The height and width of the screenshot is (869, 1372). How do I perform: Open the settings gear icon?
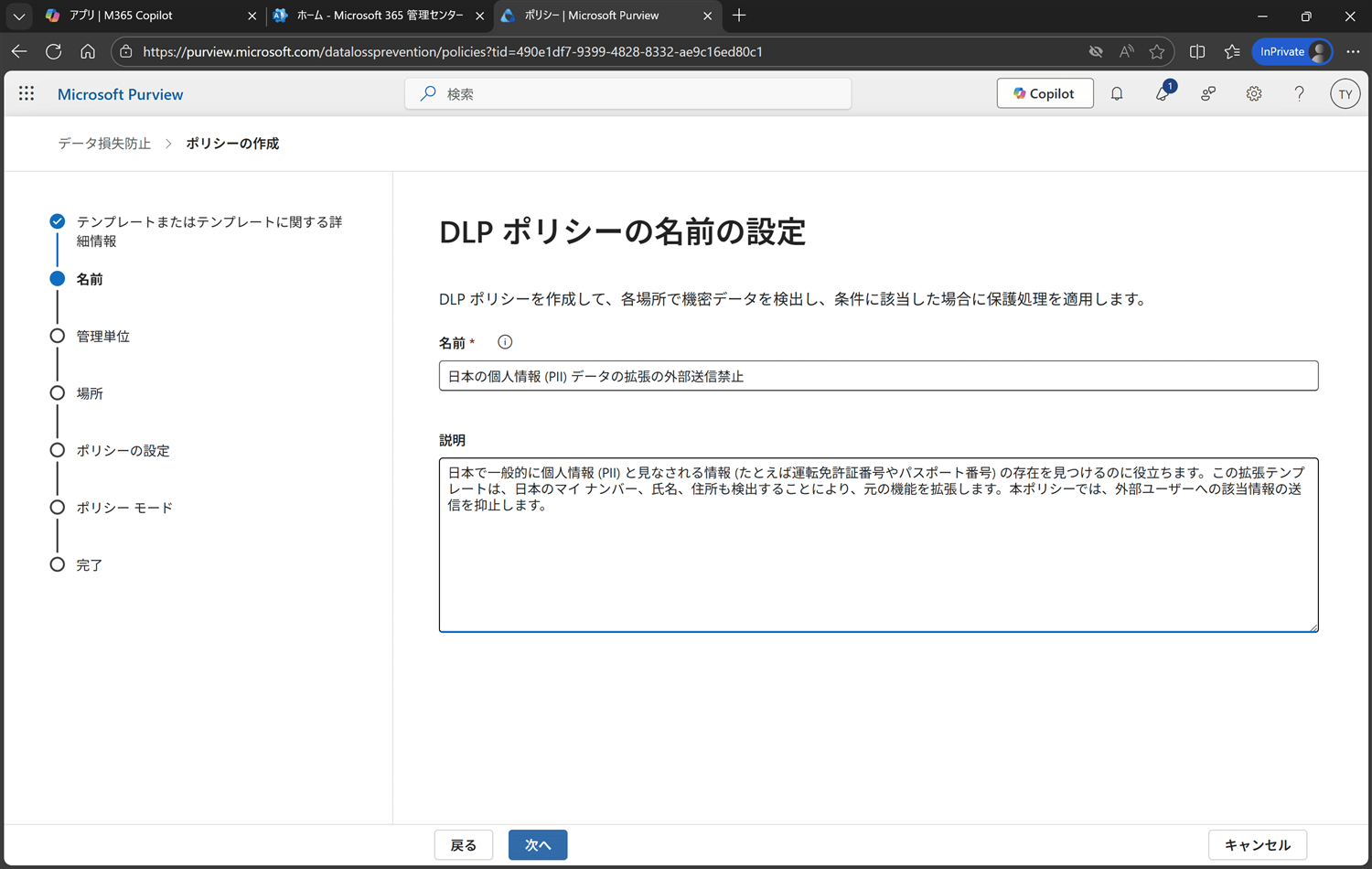click(x=1254, y=93)
